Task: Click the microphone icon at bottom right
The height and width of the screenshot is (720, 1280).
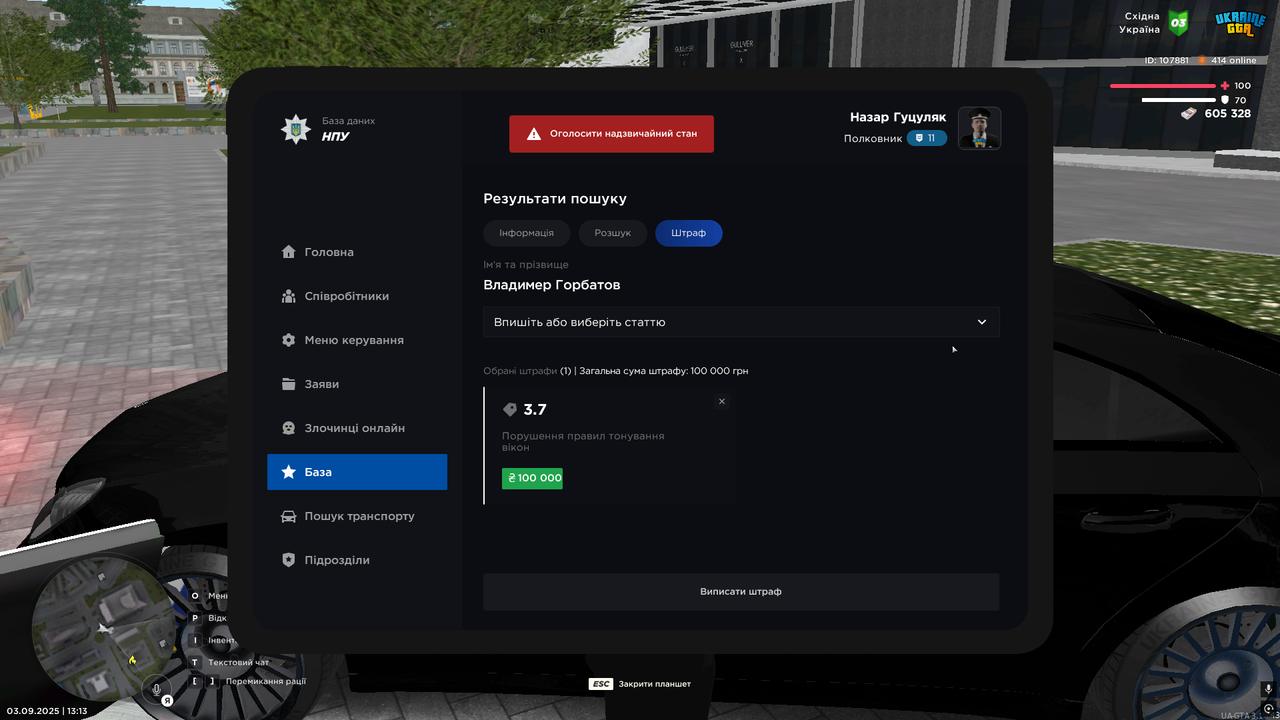Action: (x=1268, y=689)
